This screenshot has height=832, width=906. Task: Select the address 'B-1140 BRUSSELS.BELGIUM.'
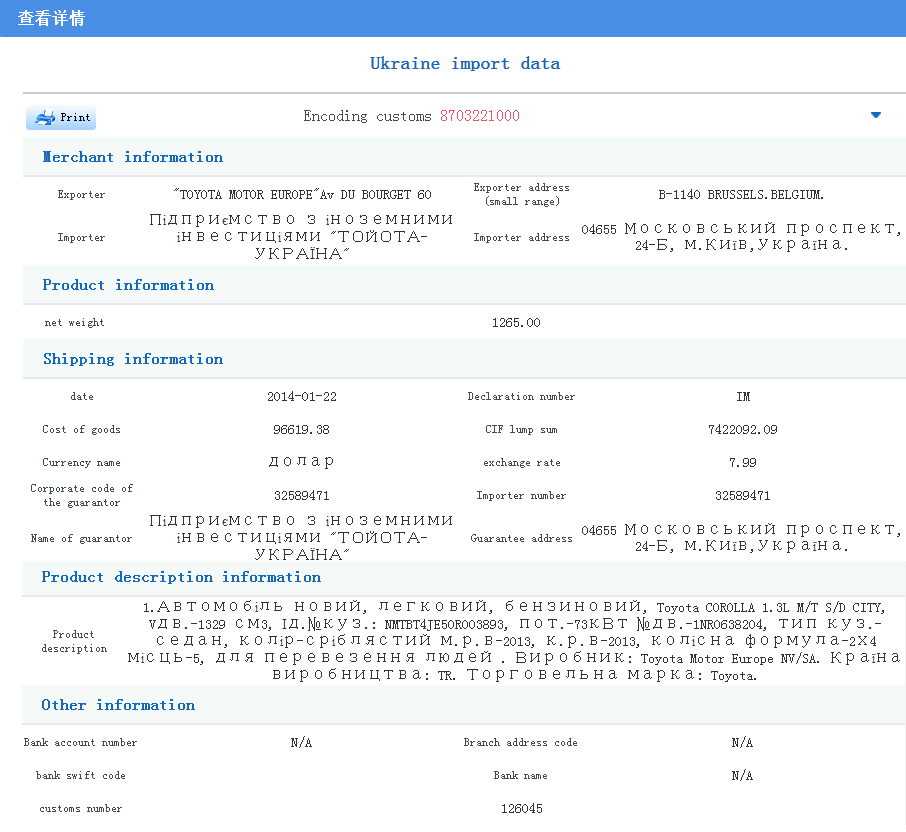point(741,195)
